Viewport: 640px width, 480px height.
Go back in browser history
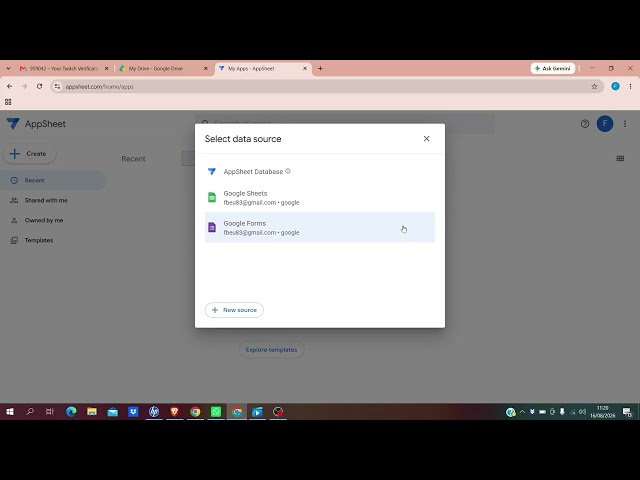point(10,87)
